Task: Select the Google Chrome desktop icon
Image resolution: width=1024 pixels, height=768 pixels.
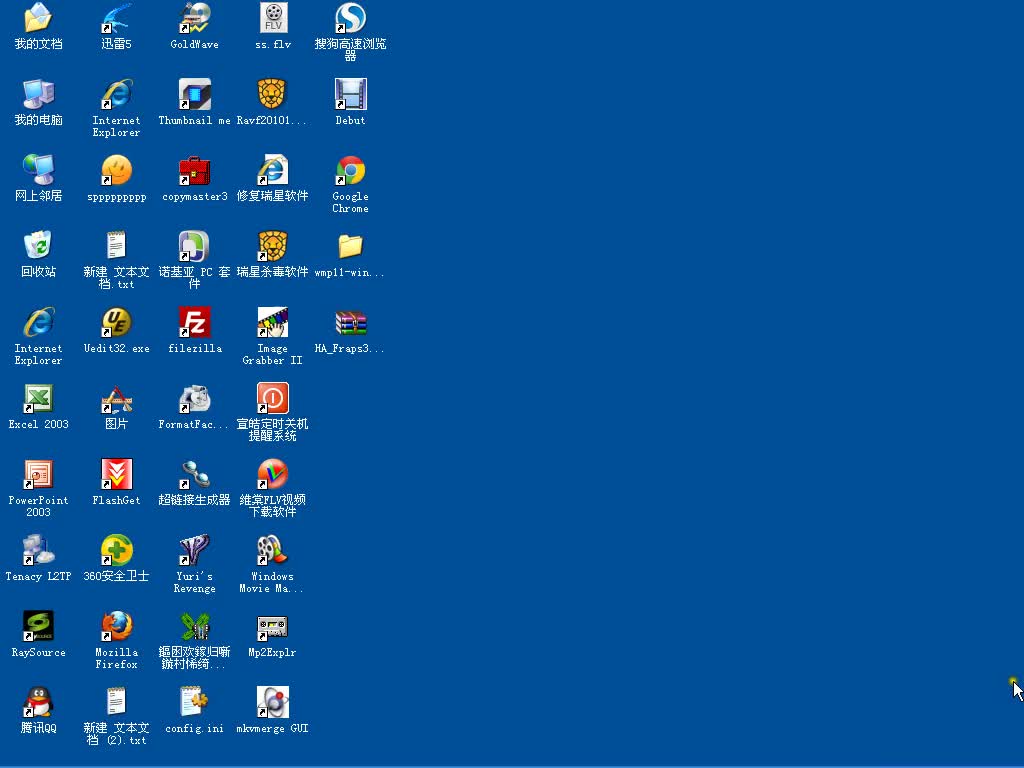Action: pyautogui.click(x=350, y=171)
